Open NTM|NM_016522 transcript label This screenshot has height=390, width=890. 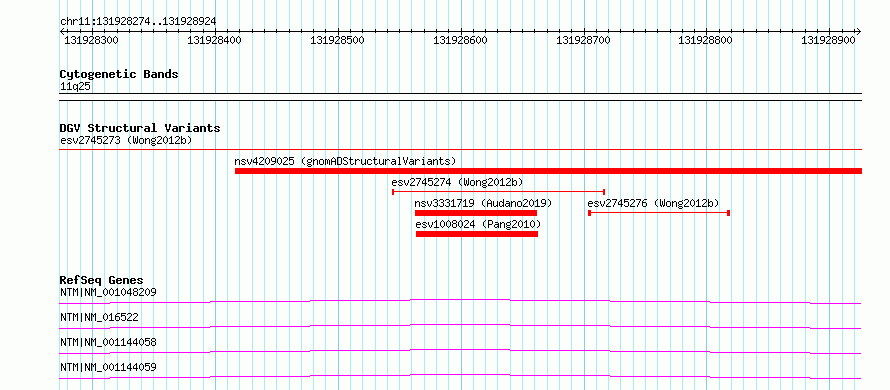click(x=99, y=318)
